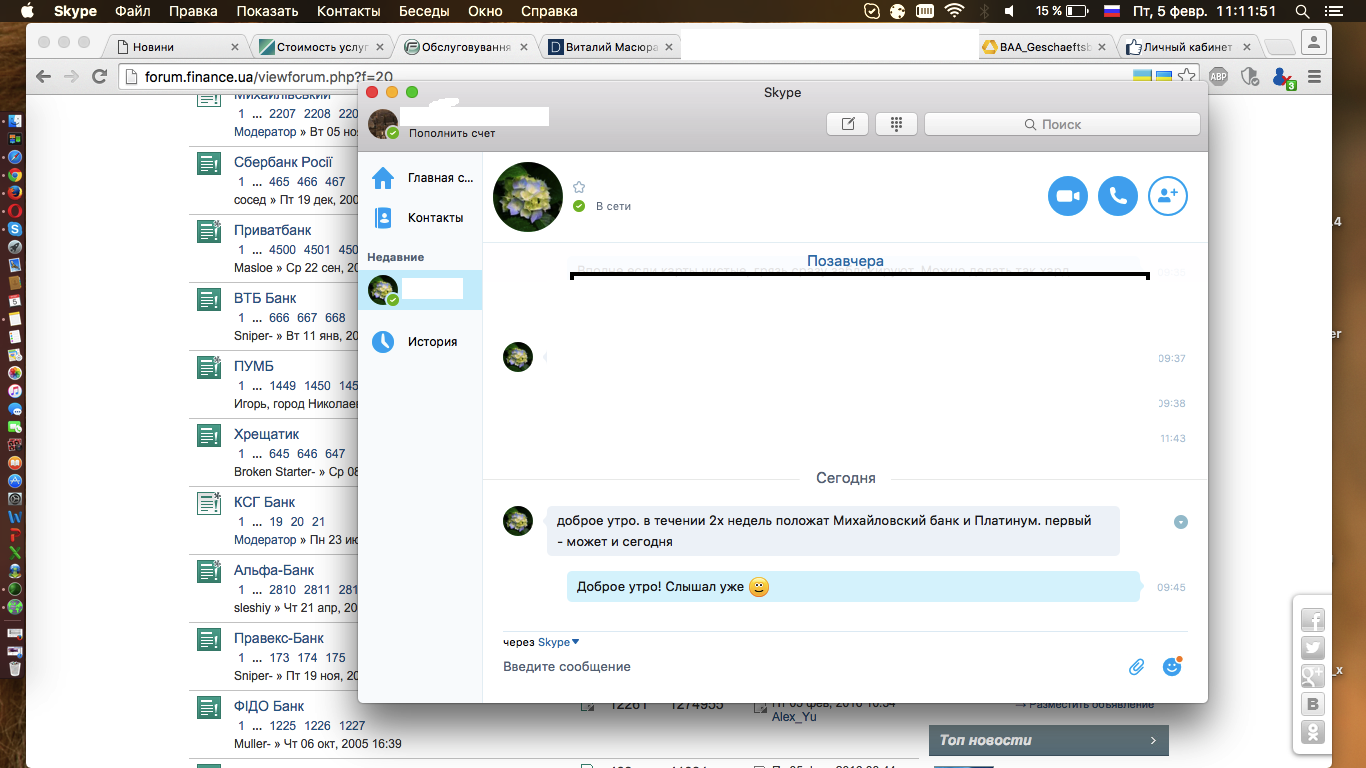Open the Окно menu
Image resolution: width=1366 pixels, height=768 pixels.
(x=485, y=11)
